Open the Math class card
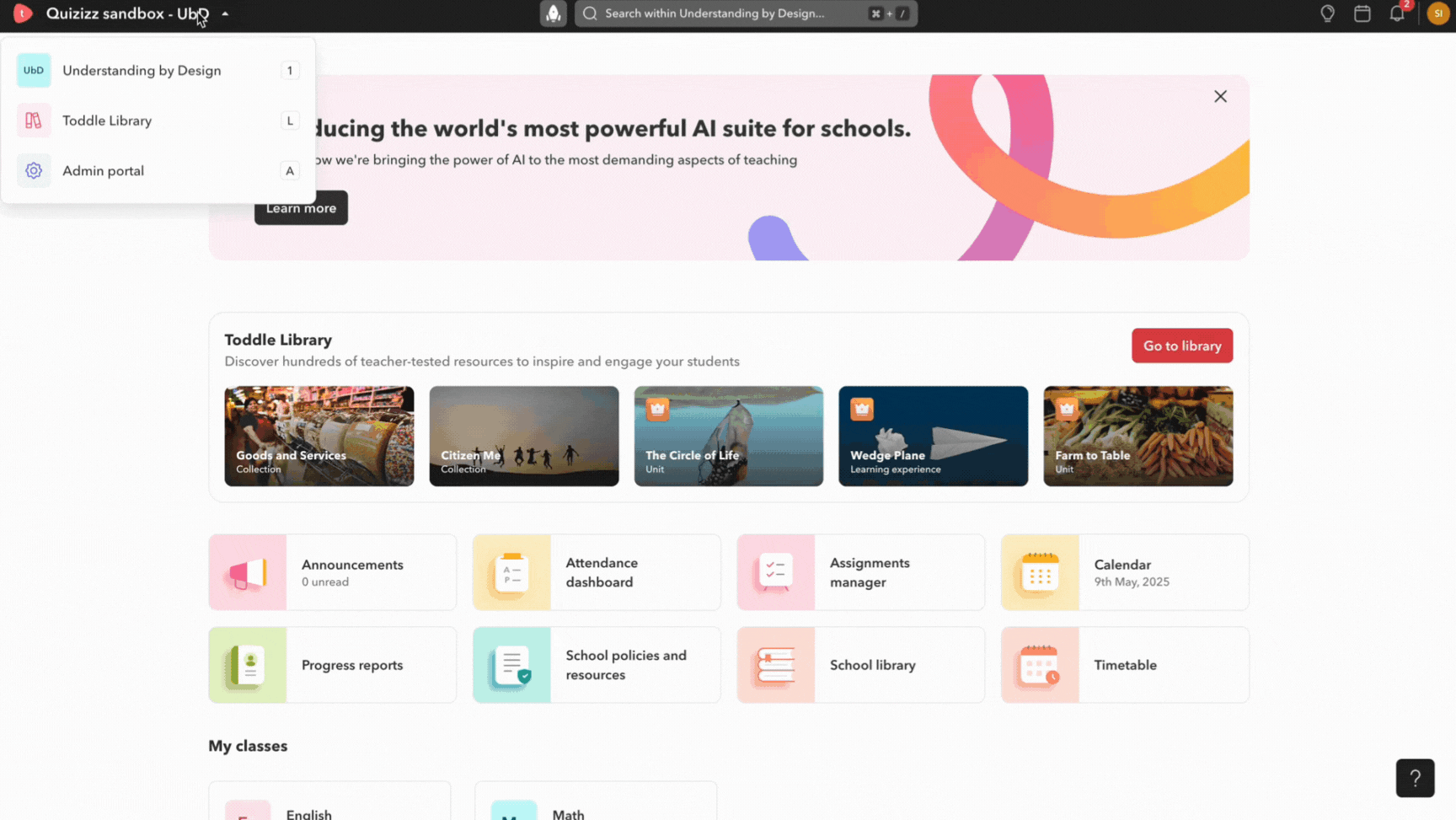This screenshot has width=1456, height=820. (x=596, y=801)
